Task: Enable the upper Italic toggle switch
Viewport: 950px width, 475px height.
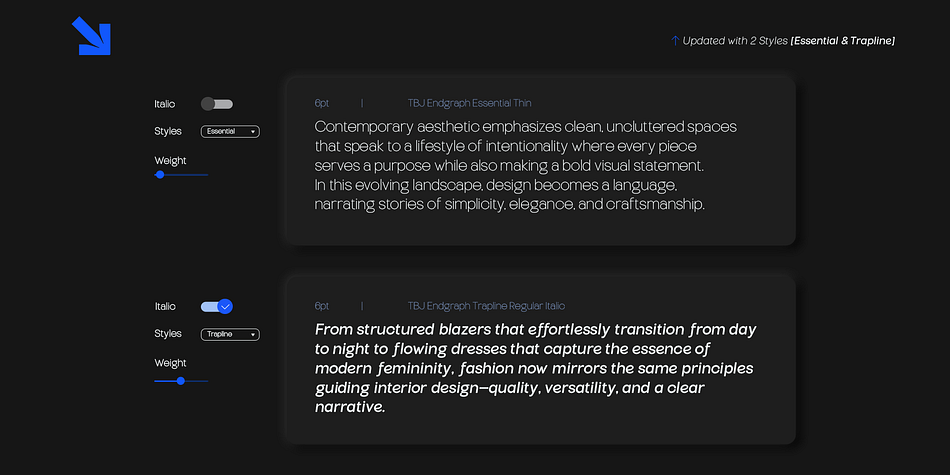Action: (x=217, y=104)
